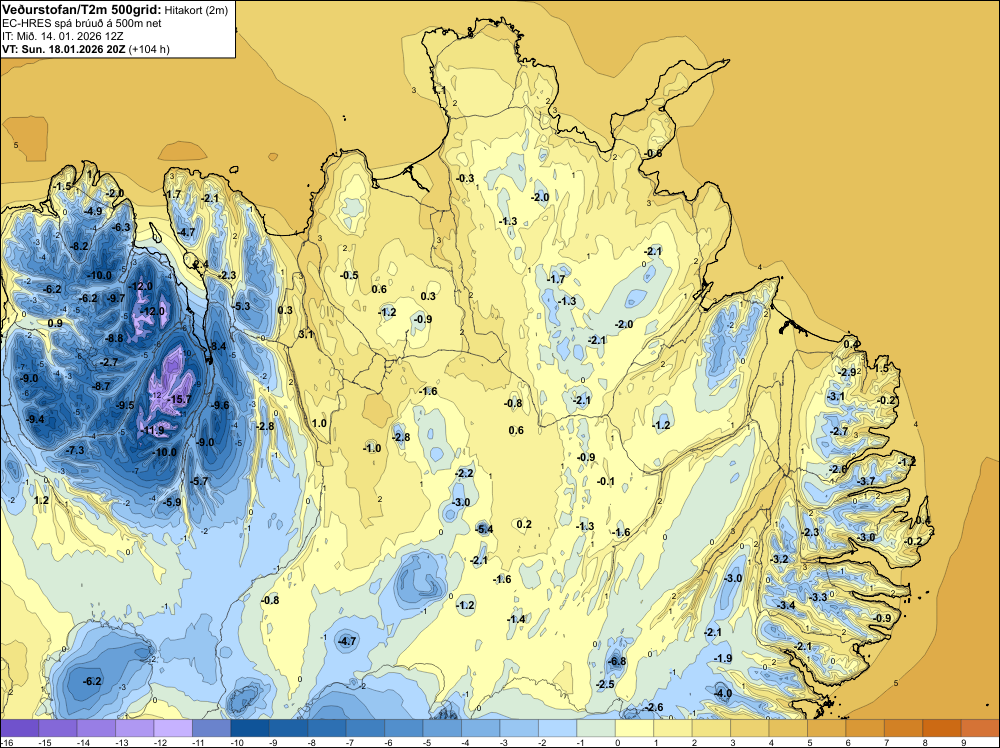Viewport: 1000px width, 748px height.
Task: Click the '-6.8' temperature label
Action: click(x=617, y=661)
